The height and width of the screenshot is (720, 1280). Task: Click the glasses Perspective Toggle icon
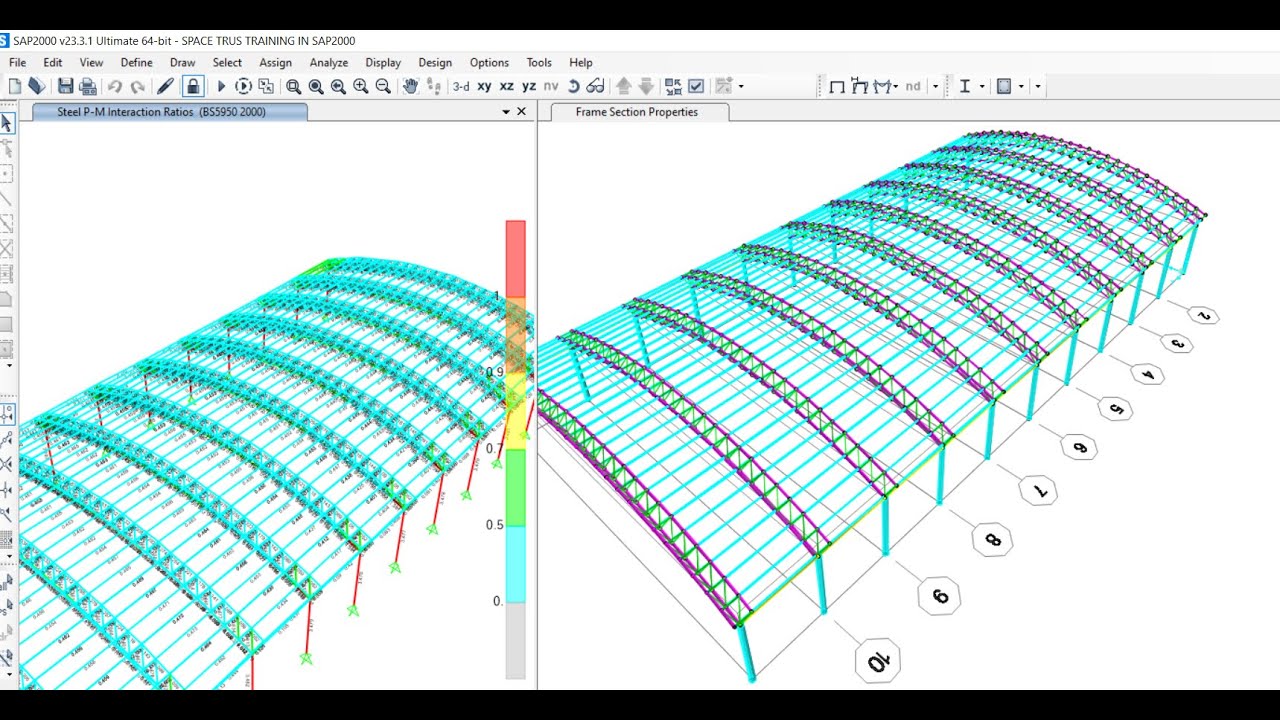[596, 86]
